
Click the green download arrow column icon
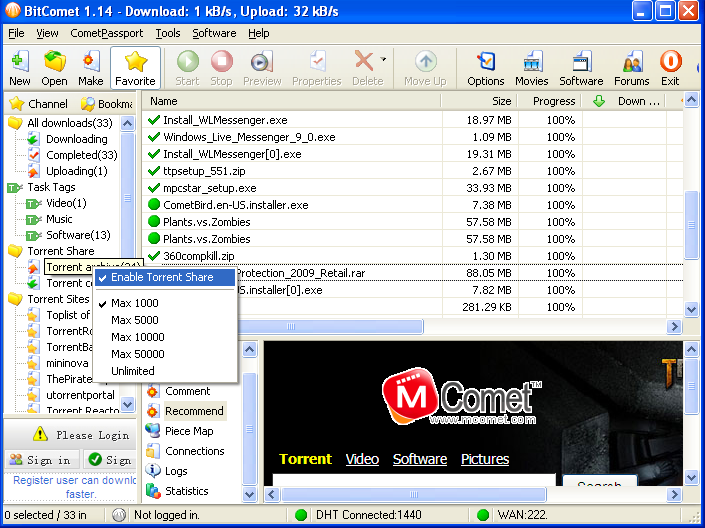599,101
